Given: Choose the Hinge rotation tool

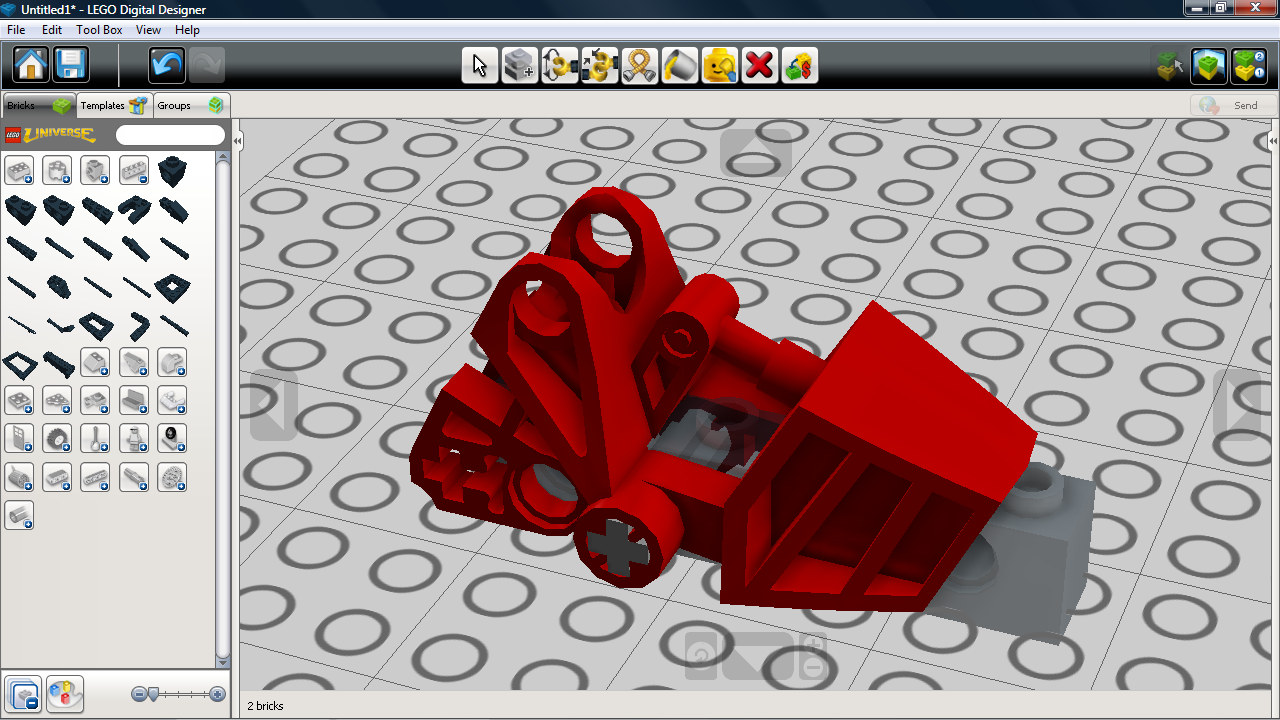Looking at the screenshot, I should (560, 66).
